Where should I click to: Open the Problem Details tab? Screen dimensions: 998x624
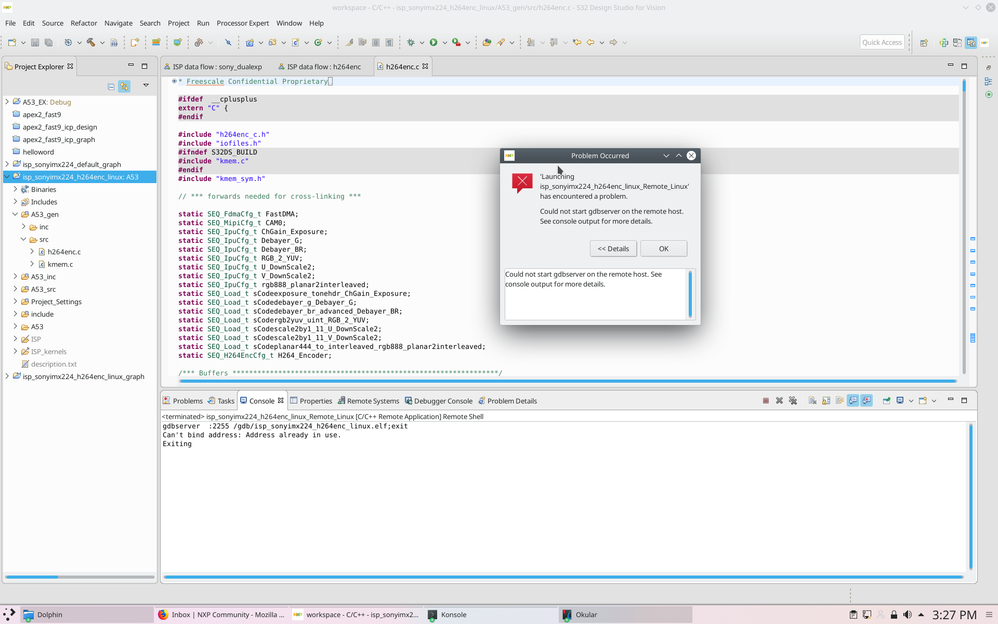pos(507,401)
